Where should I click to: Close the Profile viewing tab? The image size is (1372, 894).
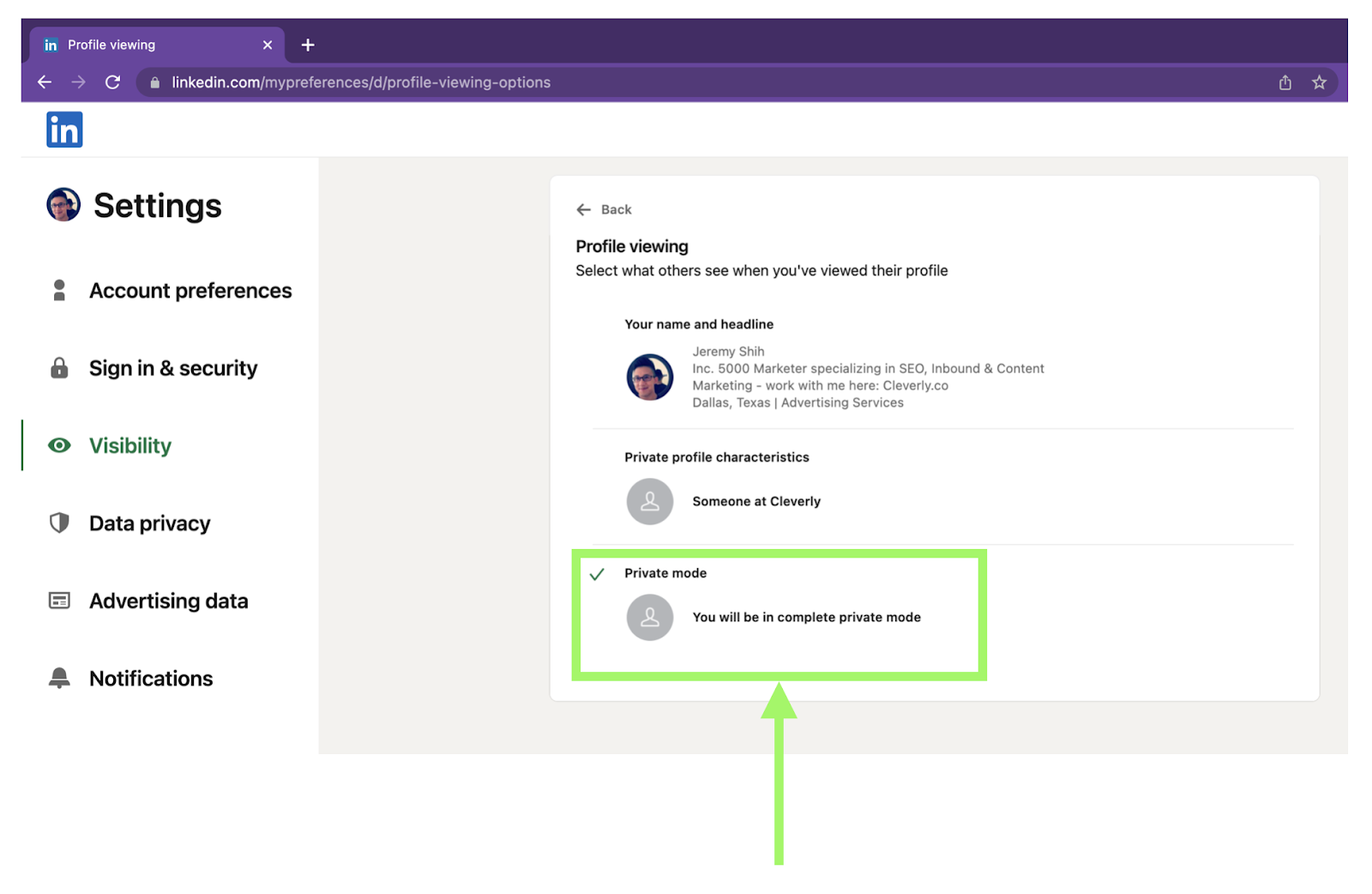[268, 45]
